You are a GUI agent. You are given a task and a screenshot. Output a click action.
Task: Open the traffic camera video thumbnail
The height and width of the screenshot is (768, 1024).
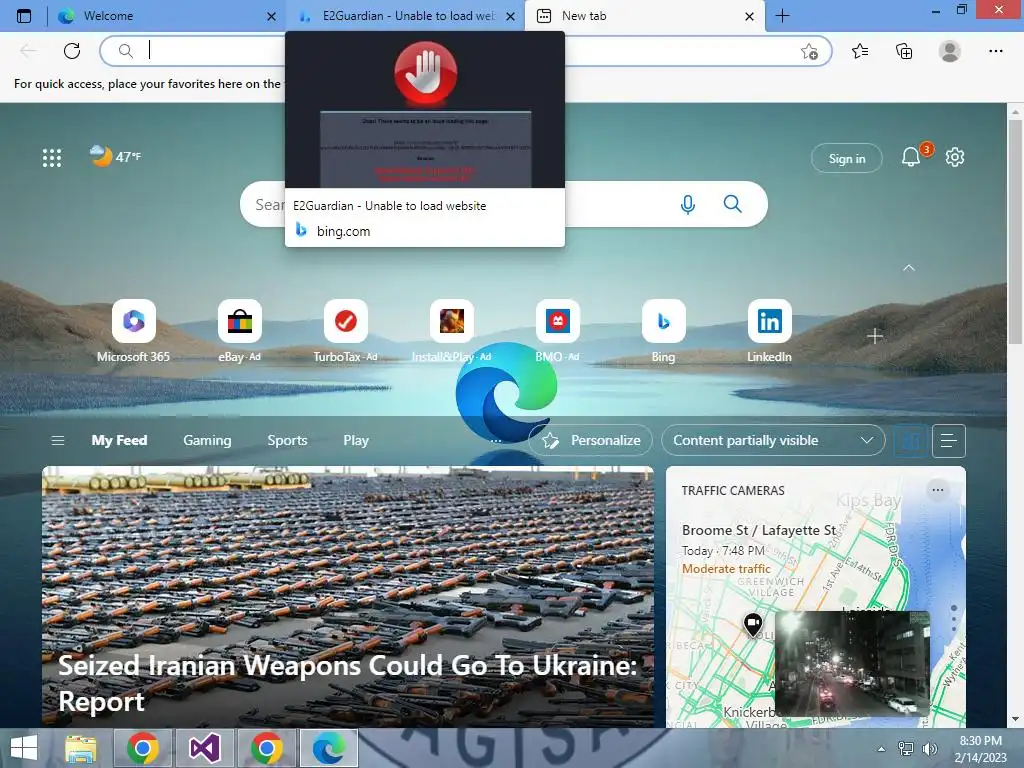pyautogui.click(x=852, y=663)
